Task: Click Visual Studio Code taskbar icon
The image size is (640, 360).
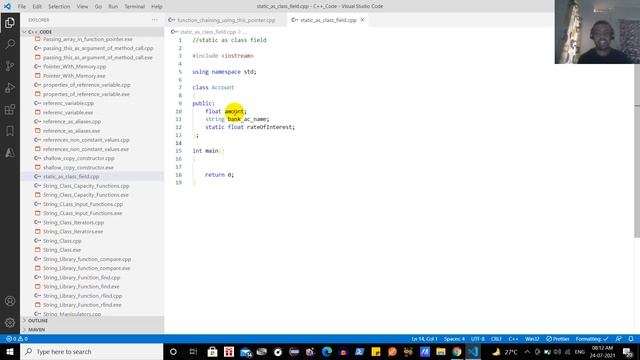Action: point(473,351)
